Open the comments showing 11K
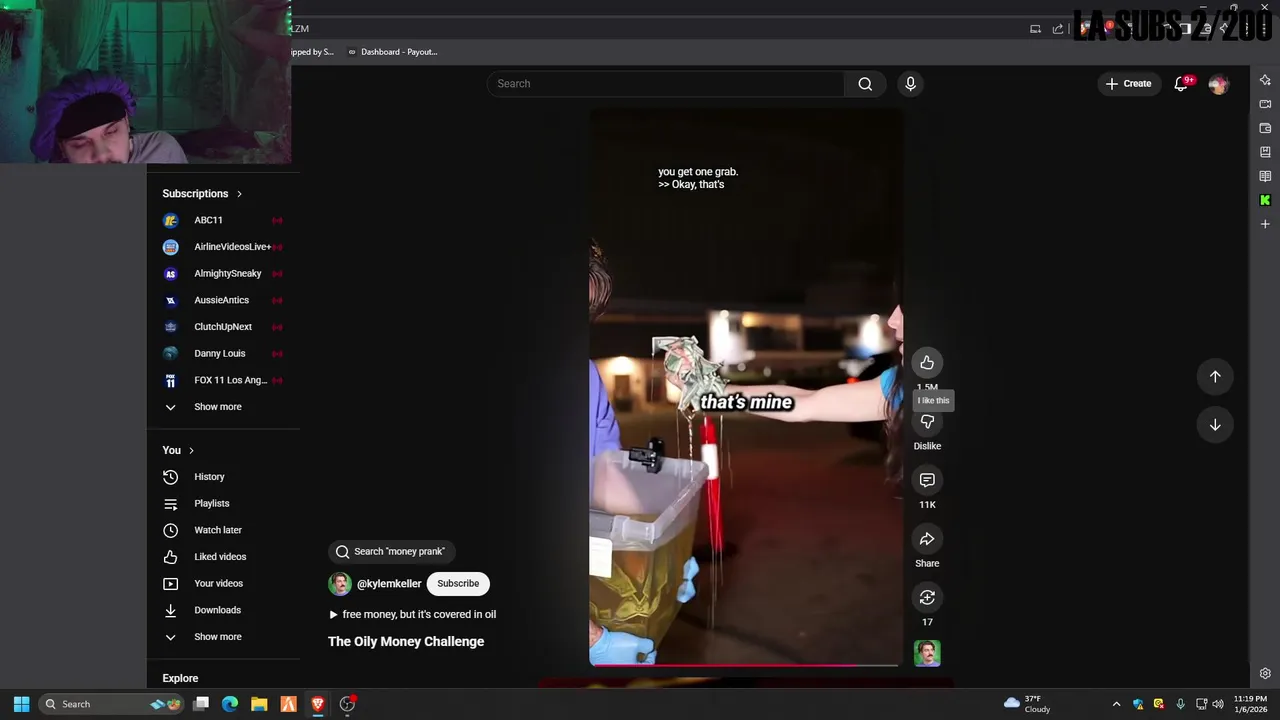Viewport: 1280px width, 720px height. (927, 480)
